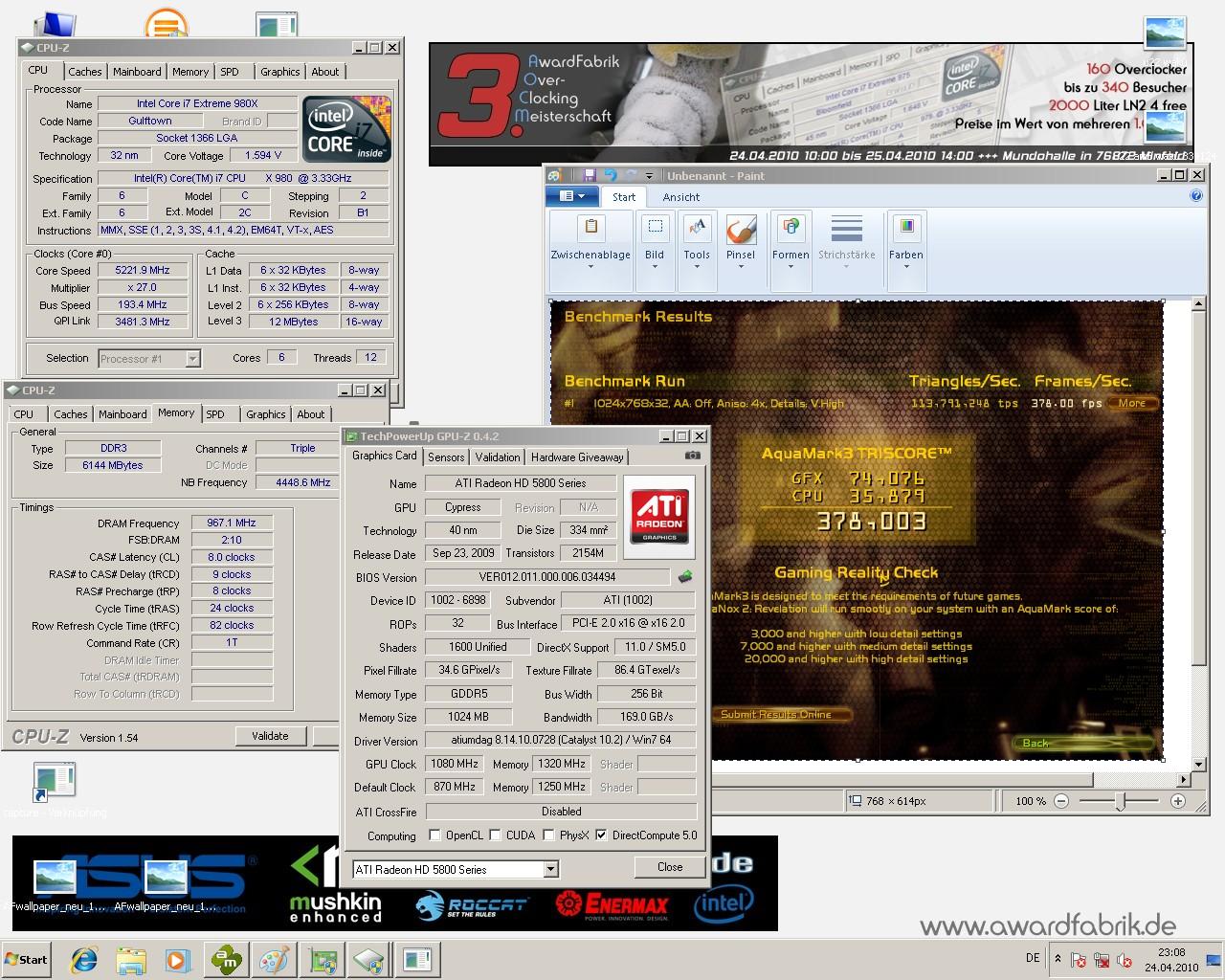Select Core Speed value 5221.9 MHz
This screenshot has height=980, width=1225.
(x=142, y=271)
